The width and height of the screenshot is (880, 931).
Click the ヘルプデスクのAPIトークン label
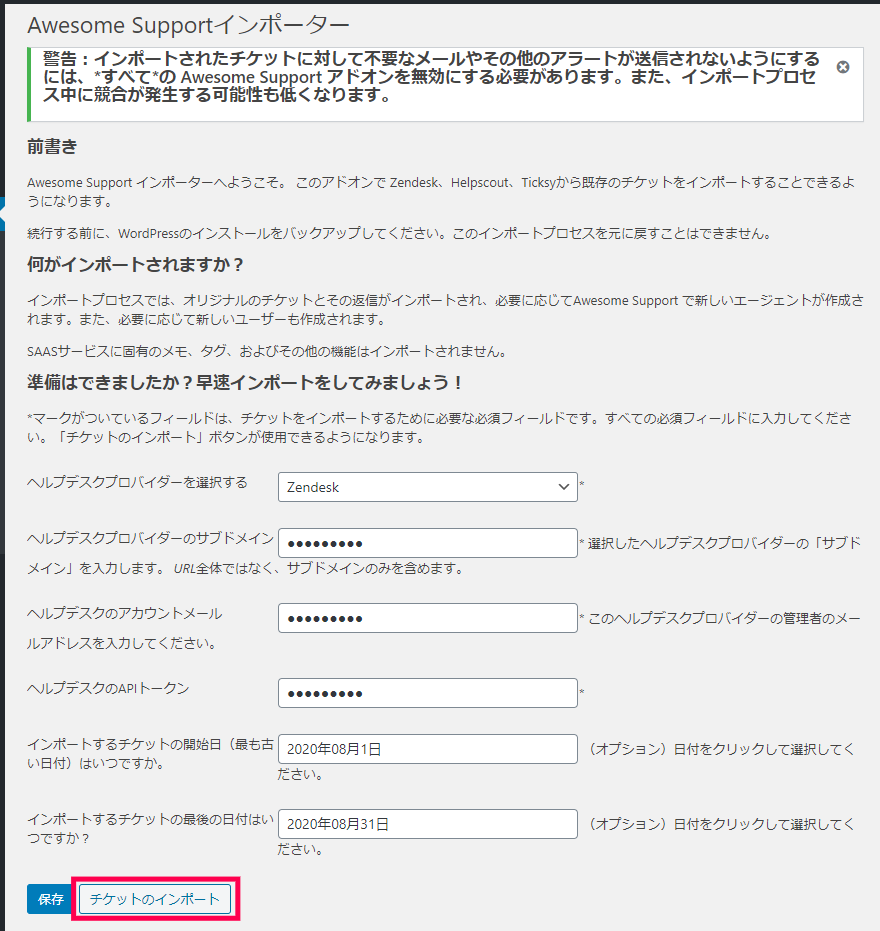click(108, 688)
